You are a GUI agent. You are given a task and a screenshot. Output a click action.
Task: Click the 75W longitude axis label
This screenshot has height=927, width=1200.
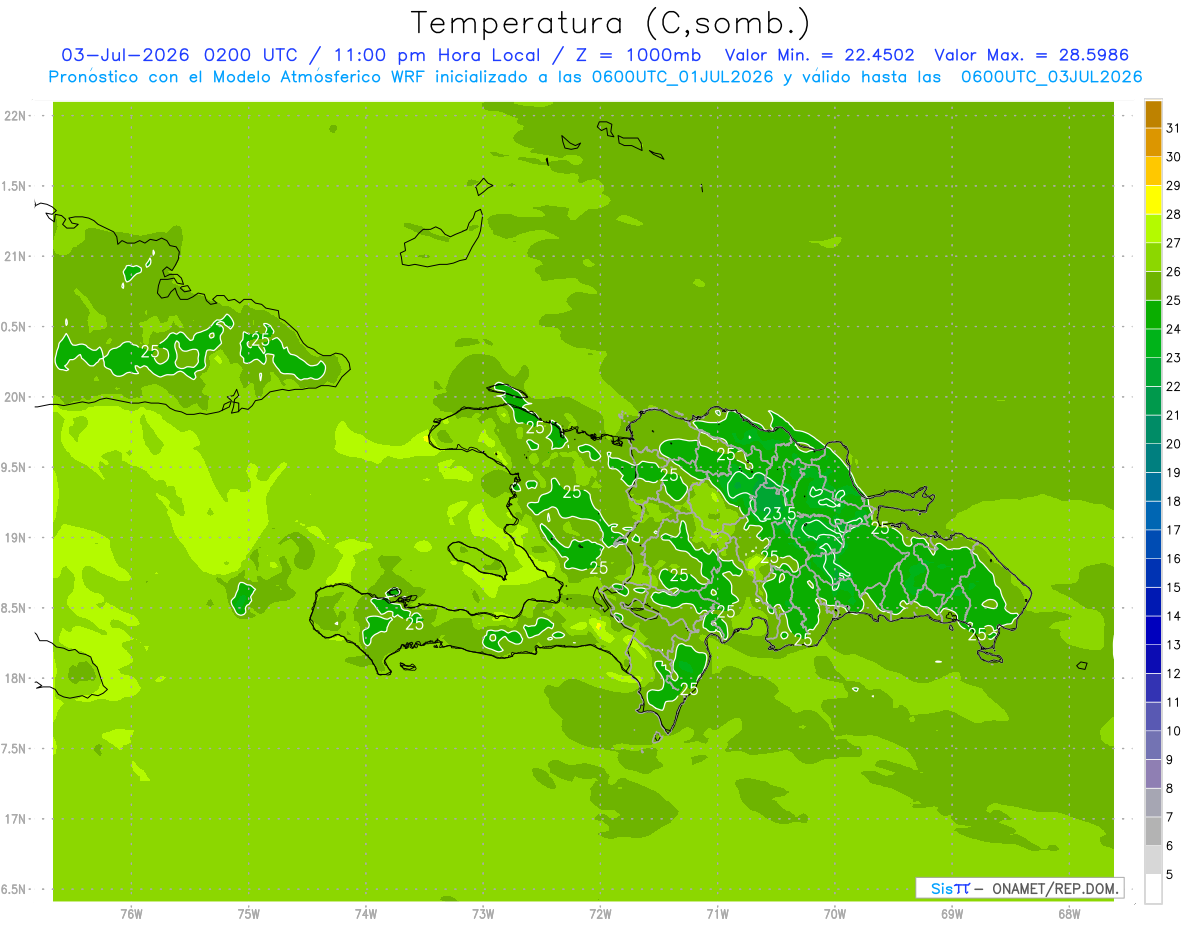249,914
